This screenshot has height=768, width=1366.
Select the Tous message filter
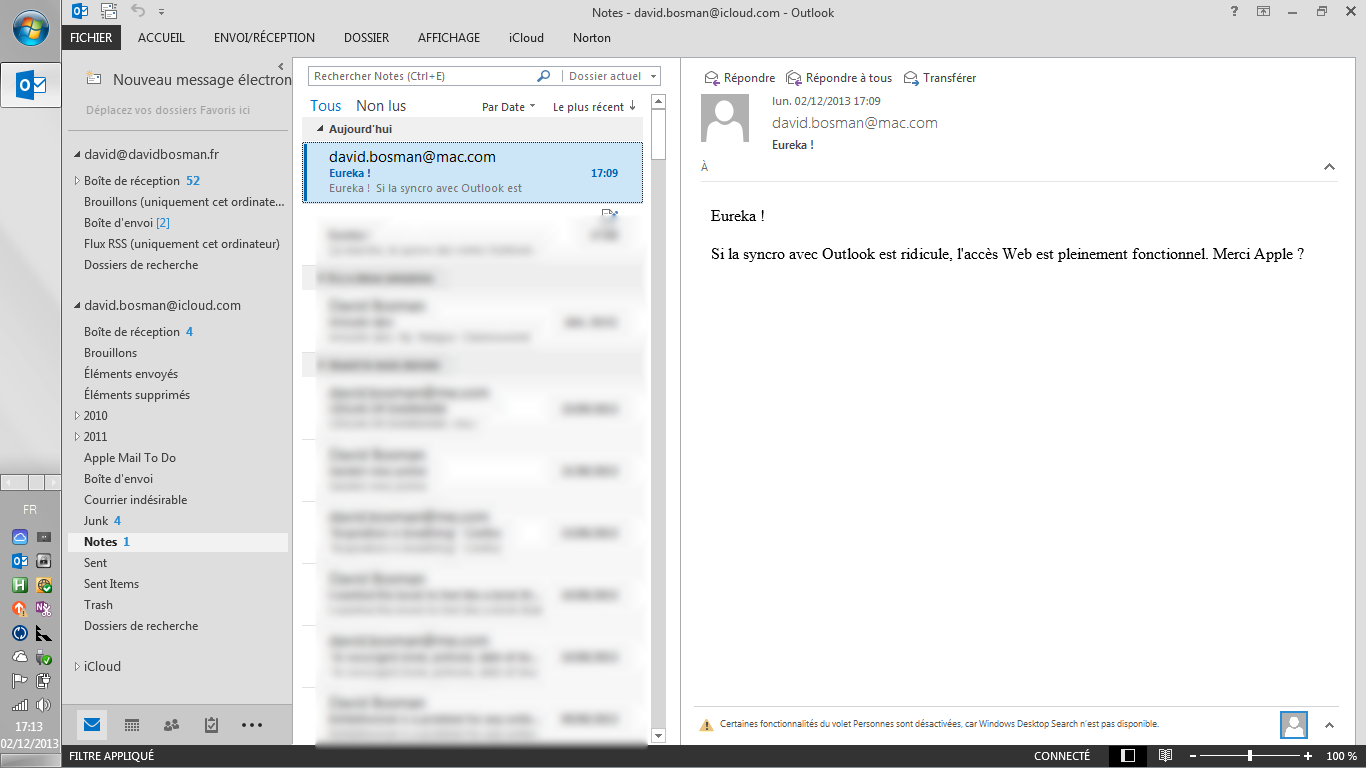coord(325,105)
